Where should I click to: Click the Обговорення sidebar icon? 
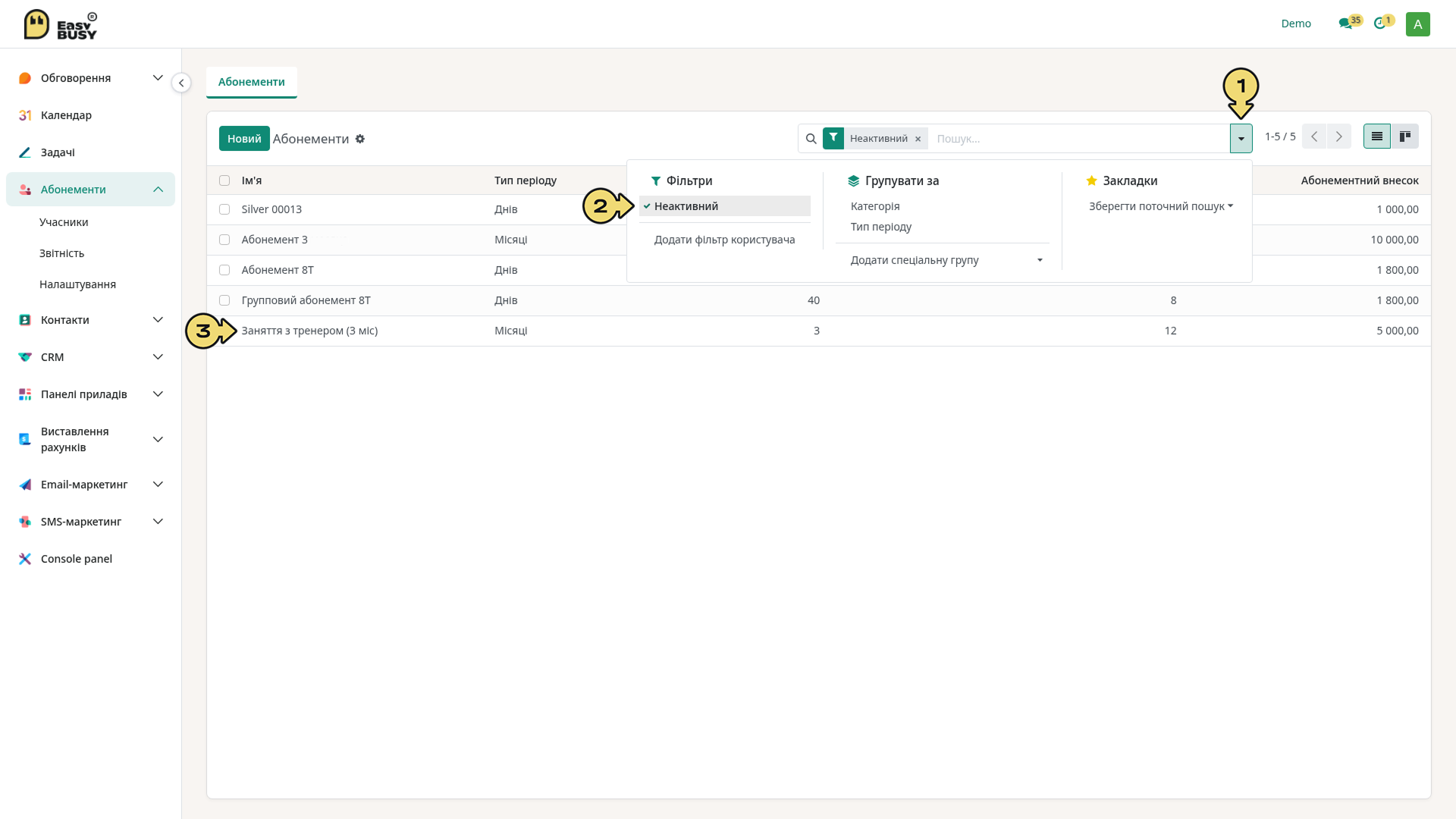pos(25,78)
